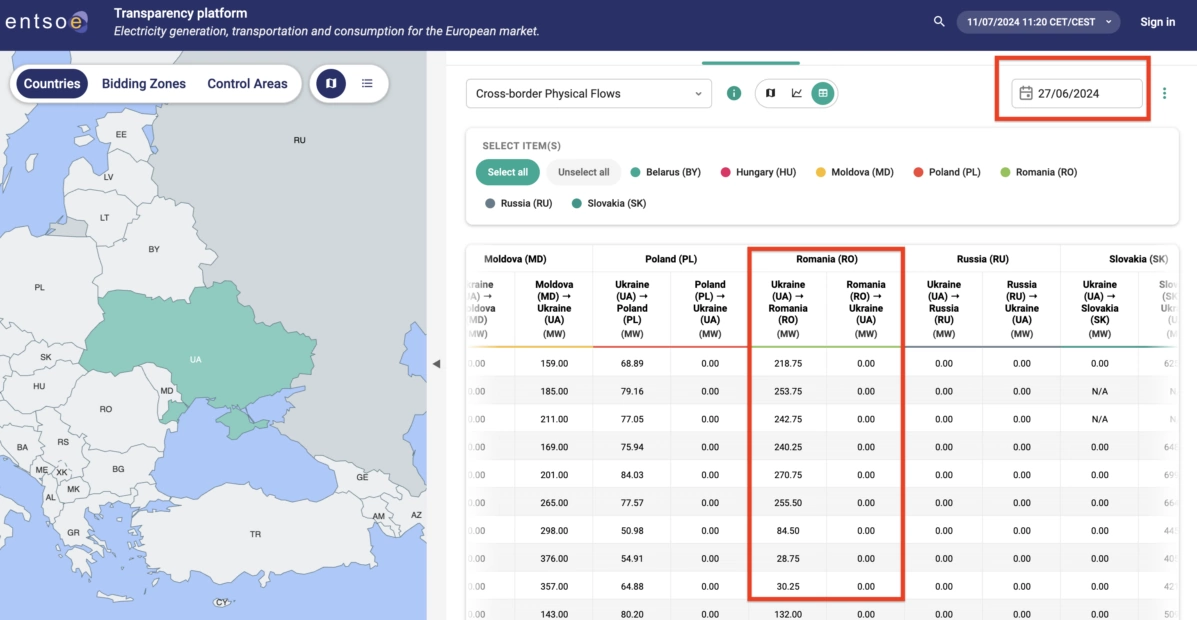1197x620 pixels.
Task: Click cell value 68.89
Action: coord(632,363)
